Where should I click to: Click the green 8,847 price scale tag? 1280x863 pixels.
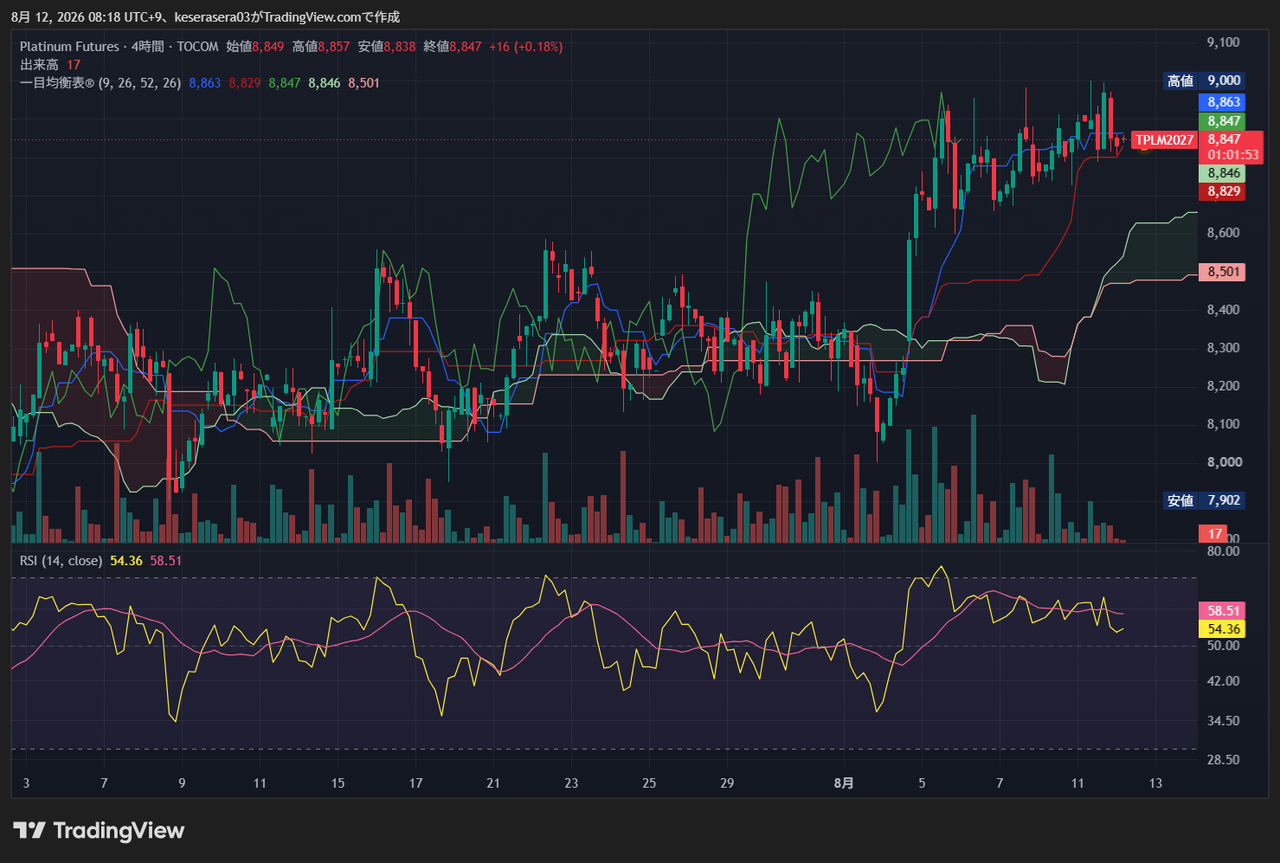click(x=1221, y=121)
